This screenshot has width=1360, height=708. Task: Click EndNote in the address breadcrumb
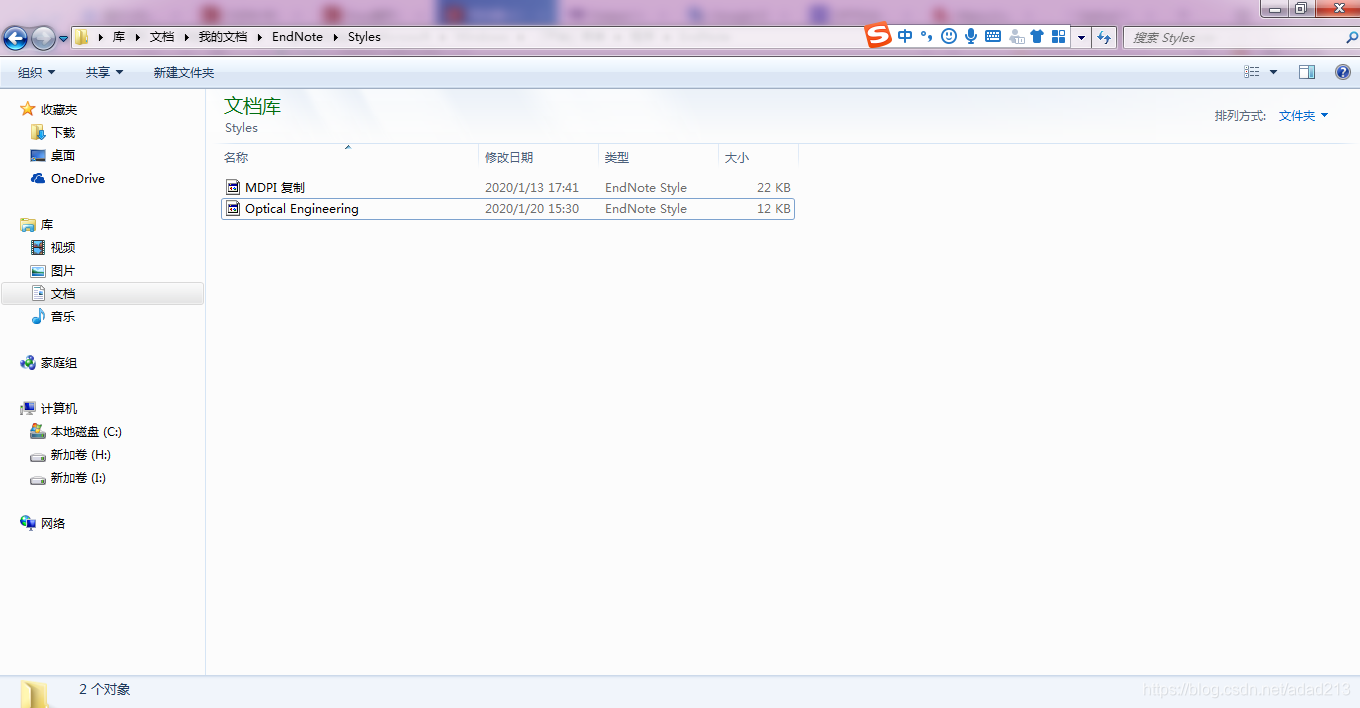[297, 37]
